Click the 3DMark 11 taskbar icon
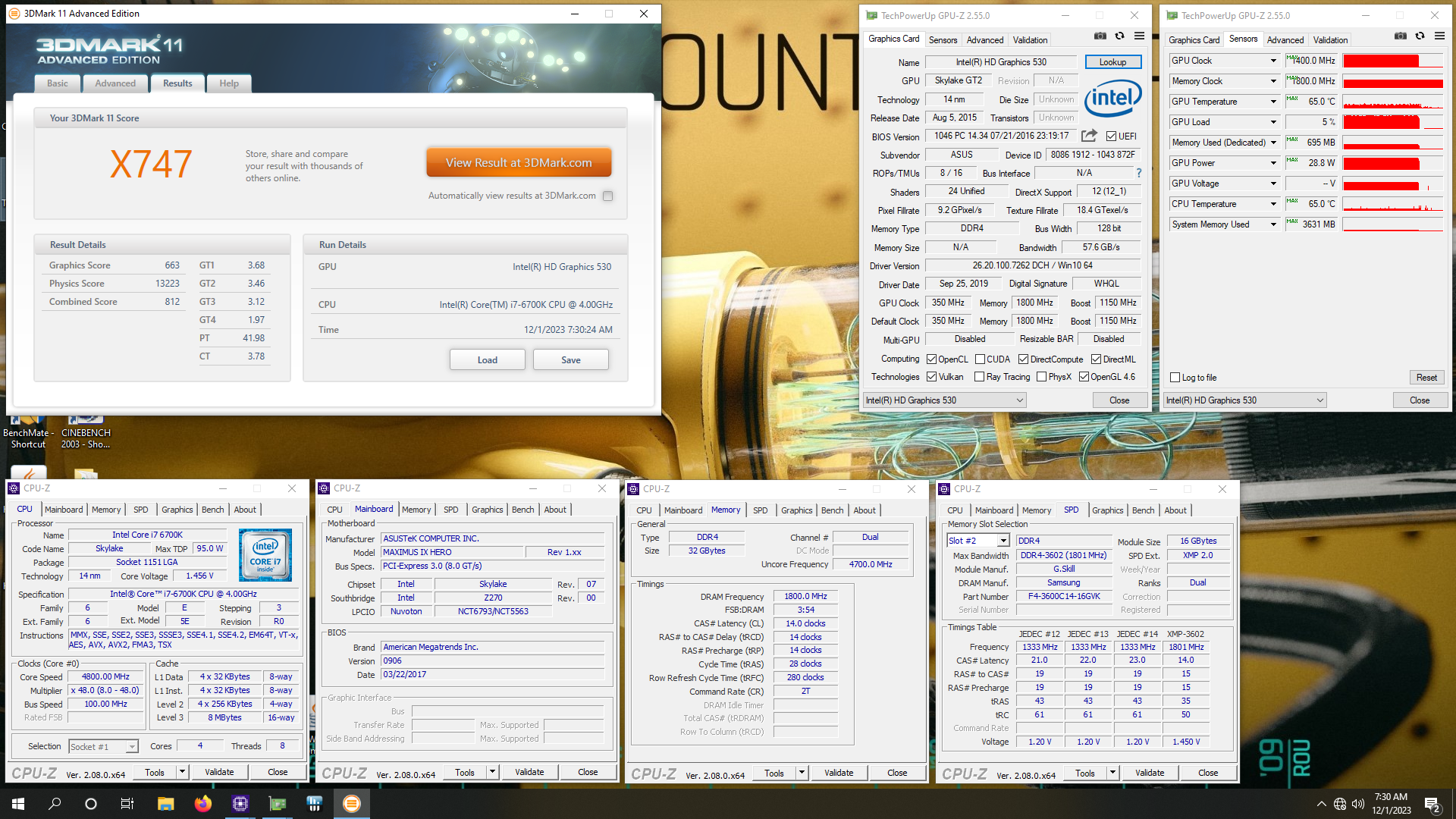1456x819 pixels. pos(351,804)
